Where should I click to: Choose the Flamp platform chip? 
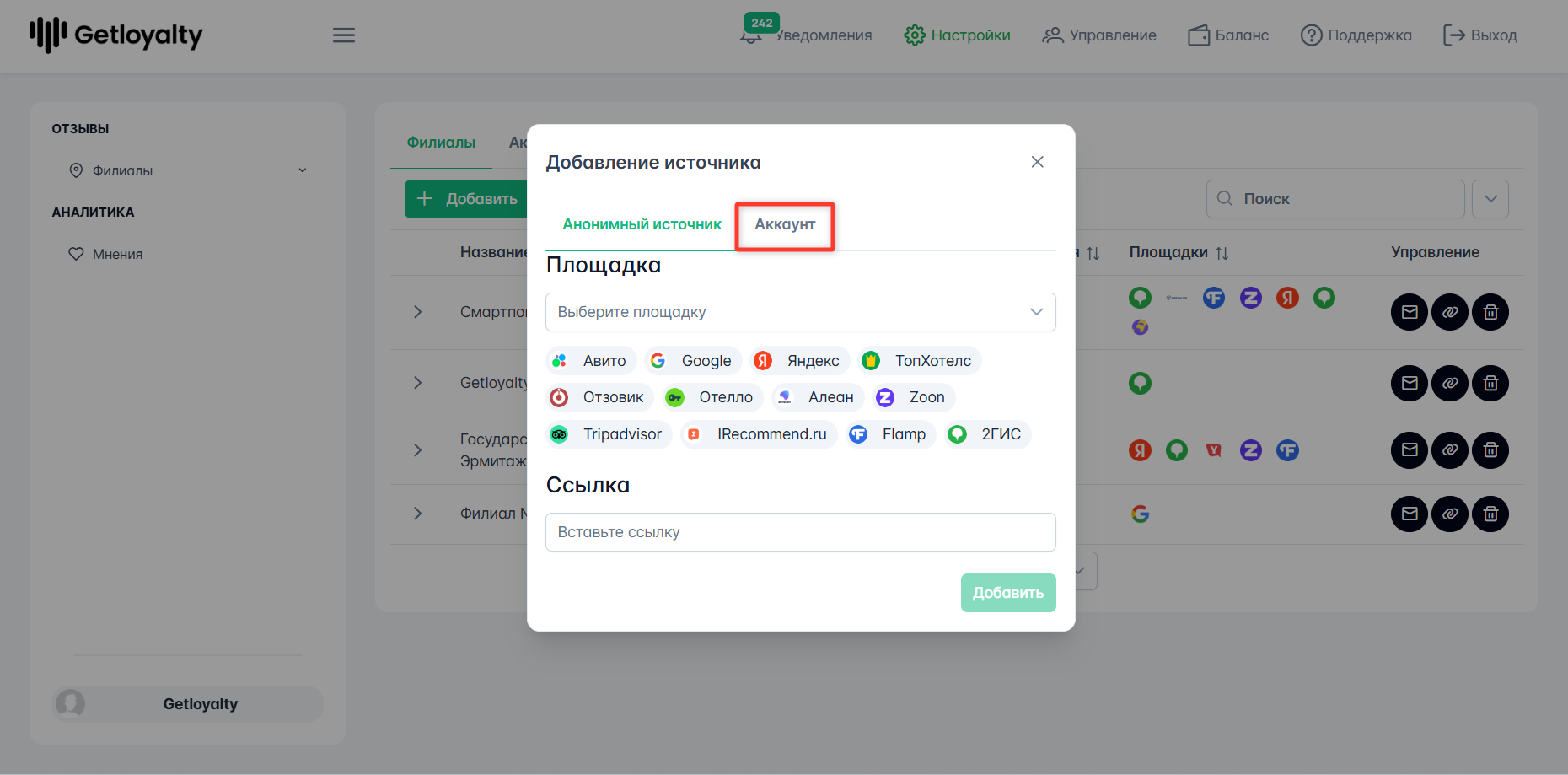(891, 434)
